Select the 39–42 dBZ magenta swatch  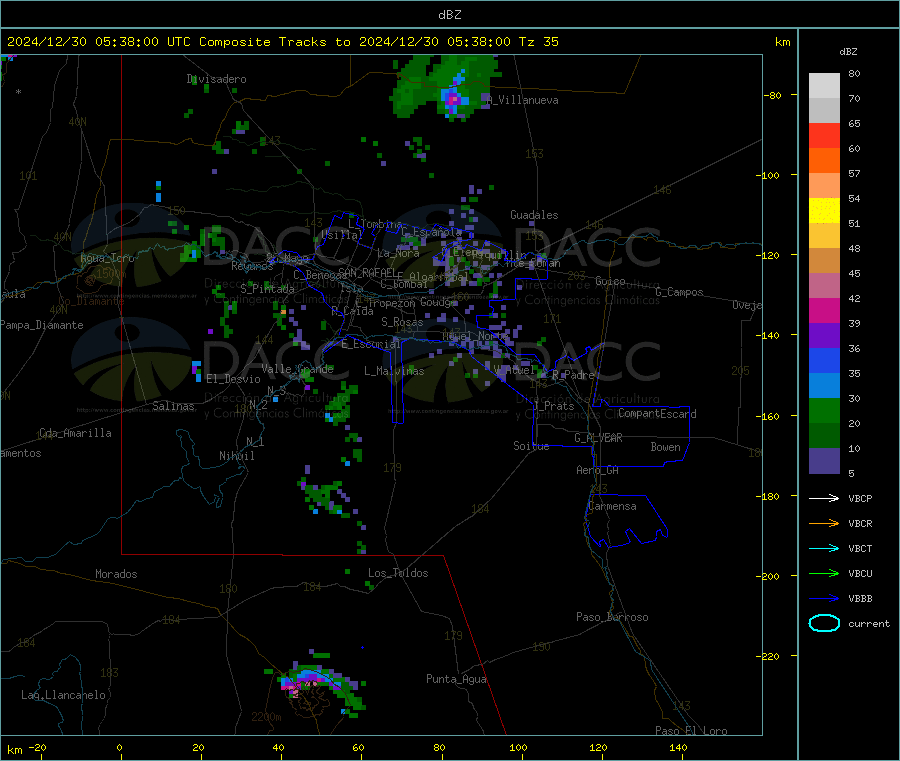point(824,310)
